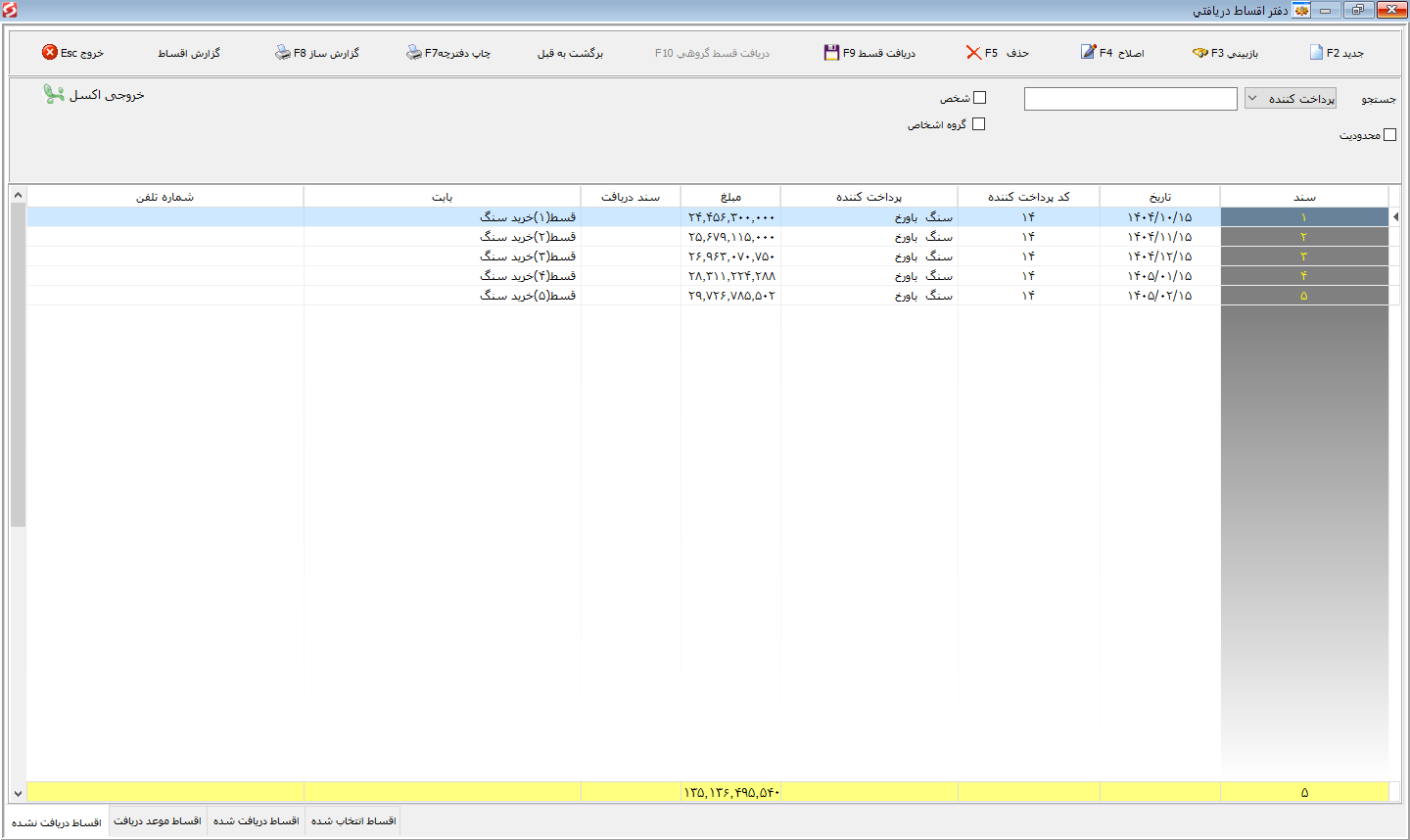Screen dimensions: 1410x840
Task: Enable the گروه اشخاص checkbox
Action: tap(978, 124)
